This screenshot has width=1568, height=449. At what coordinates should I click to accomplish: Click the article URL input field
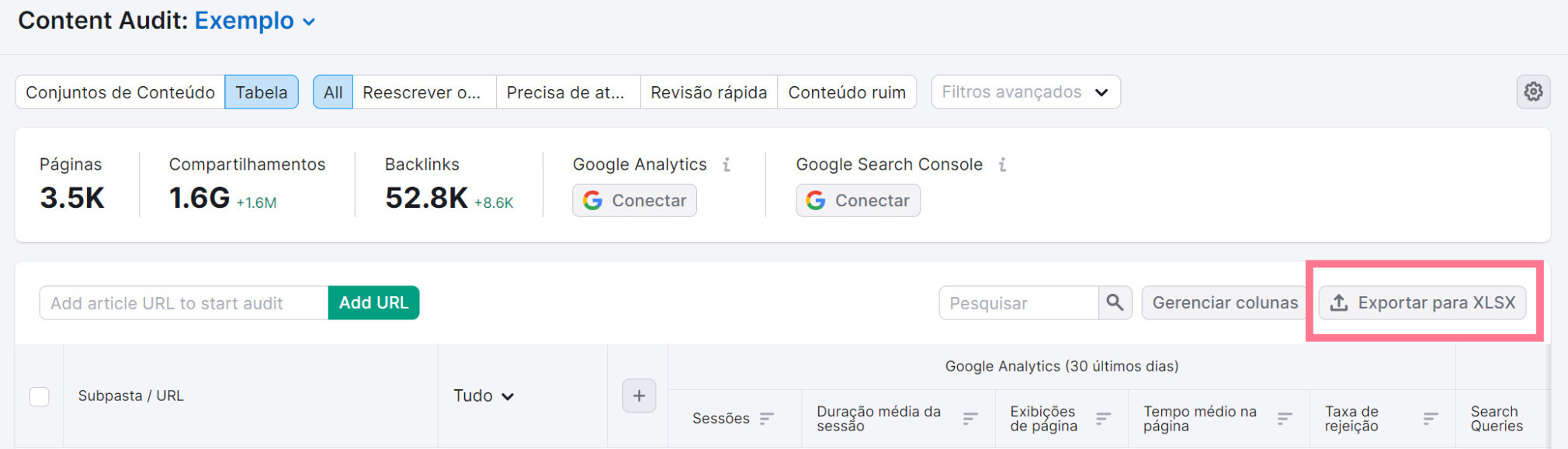[x=182, y=302]
